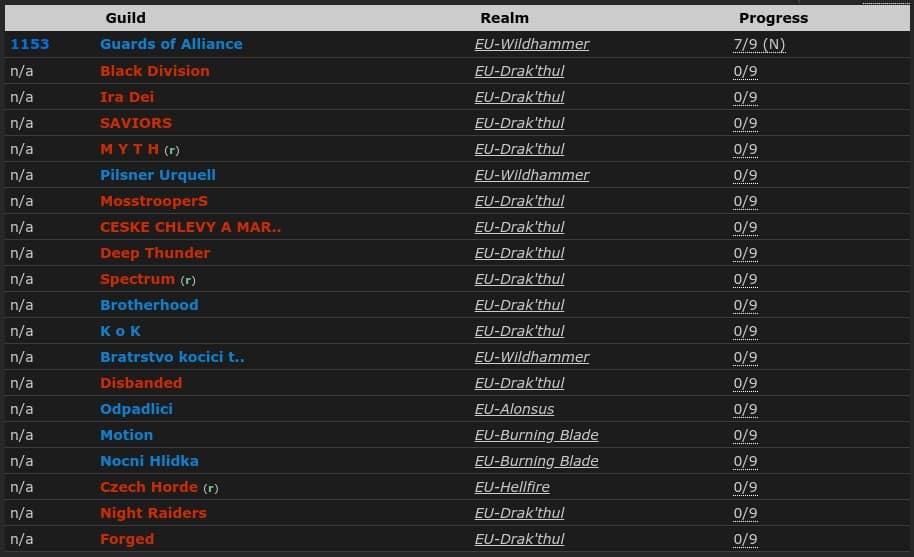This screenshot has width=914, height=557.
Task: Open the CESKE CHLEVY A MAR.. guild
Action: tap(190, 227)
